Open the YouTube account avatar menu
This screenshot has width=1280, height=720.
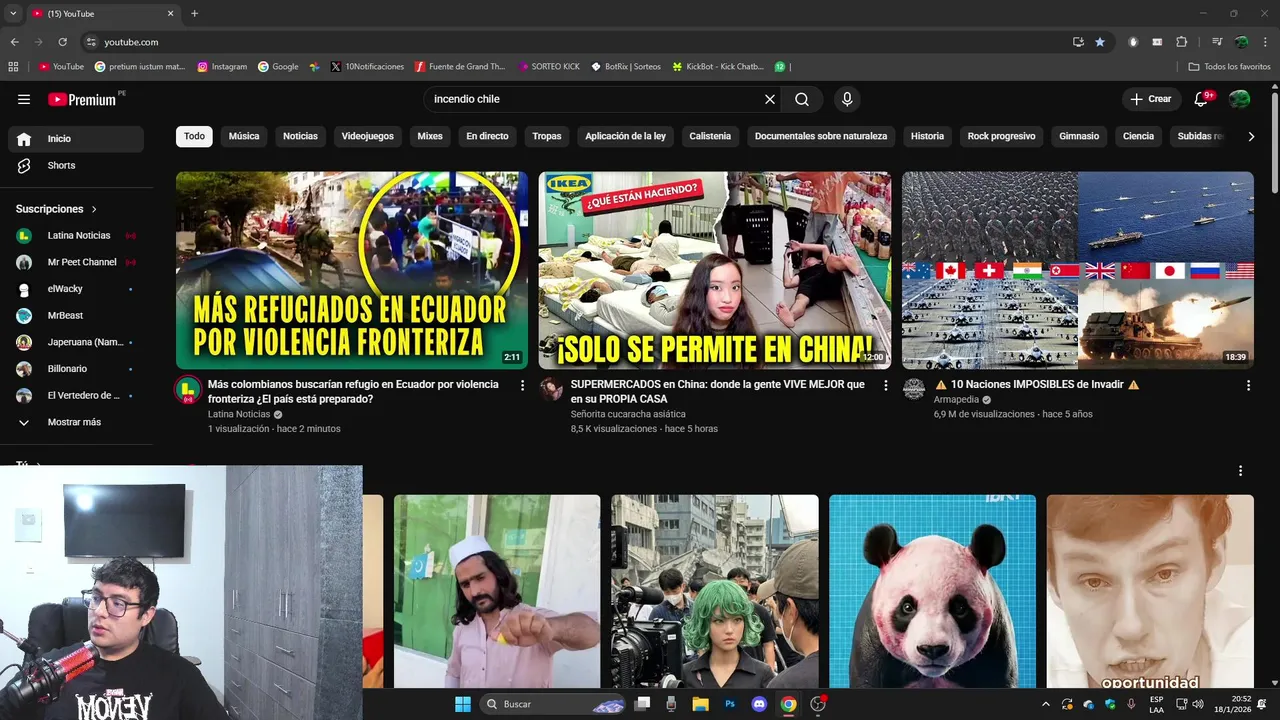pyautogui.click(x=1240, y=99)
